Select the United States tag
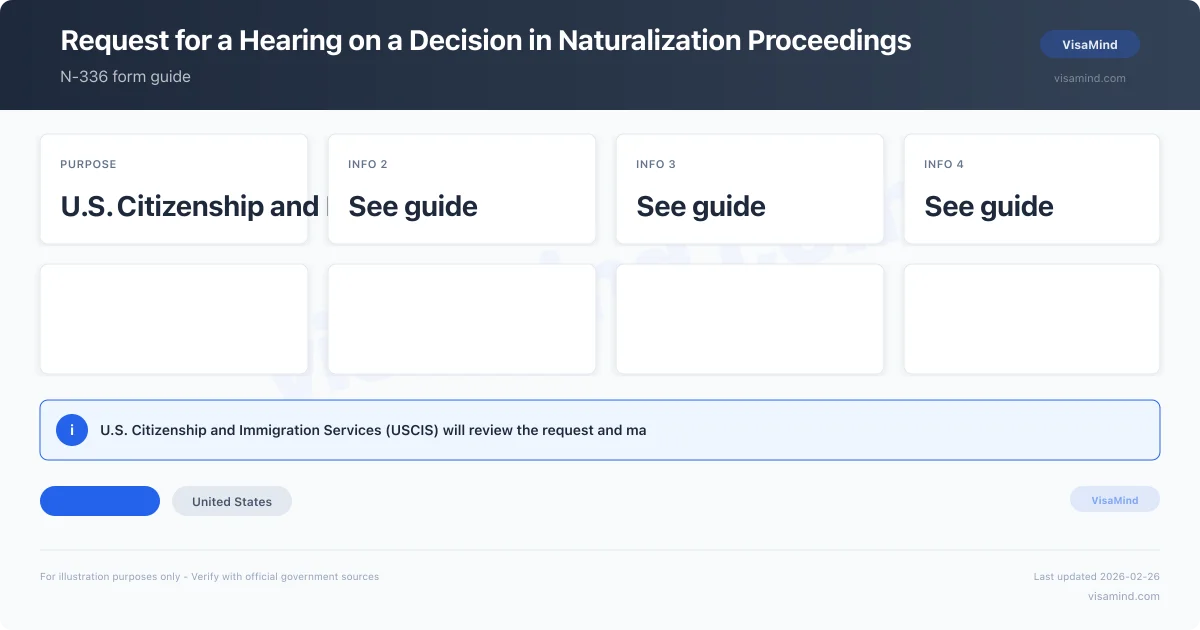The image size is (1200, 630). coord(232,501)
